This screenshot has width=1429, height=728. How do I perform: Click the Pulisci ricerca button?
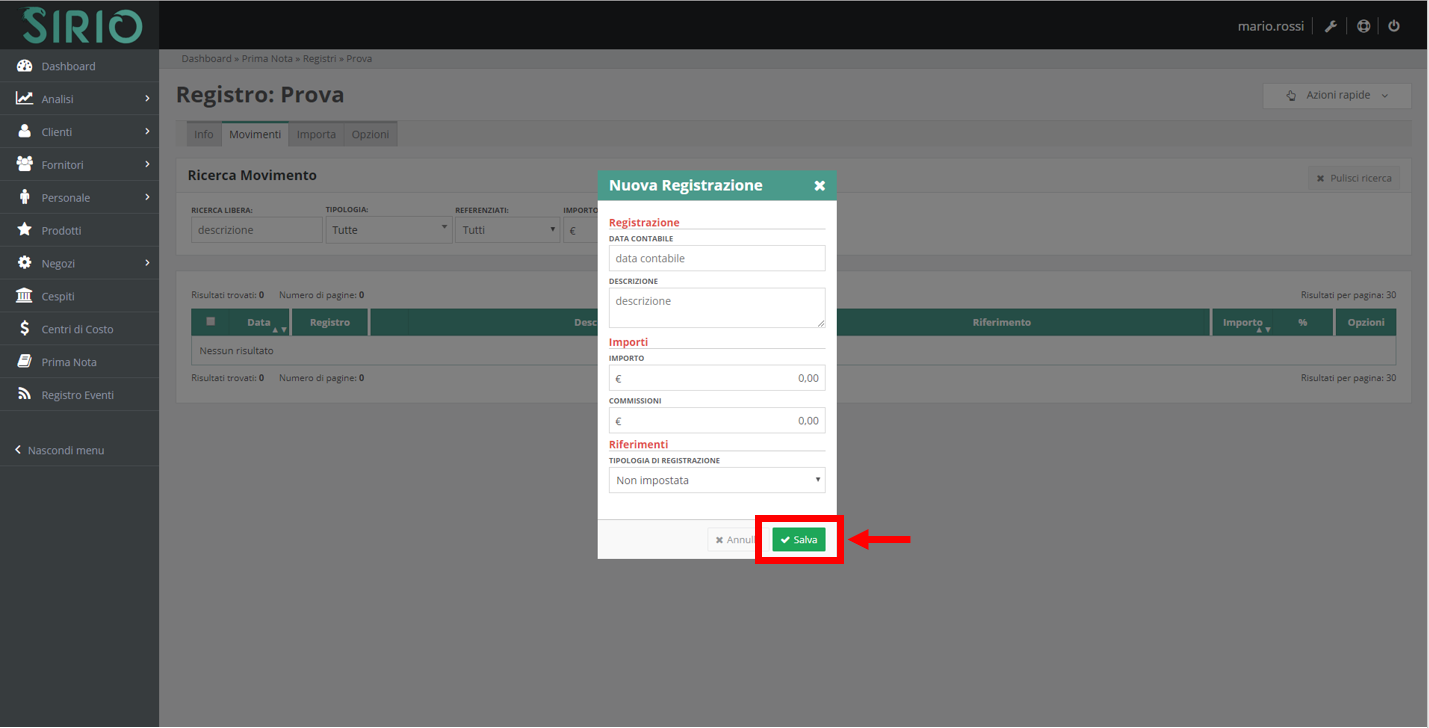1354,178
